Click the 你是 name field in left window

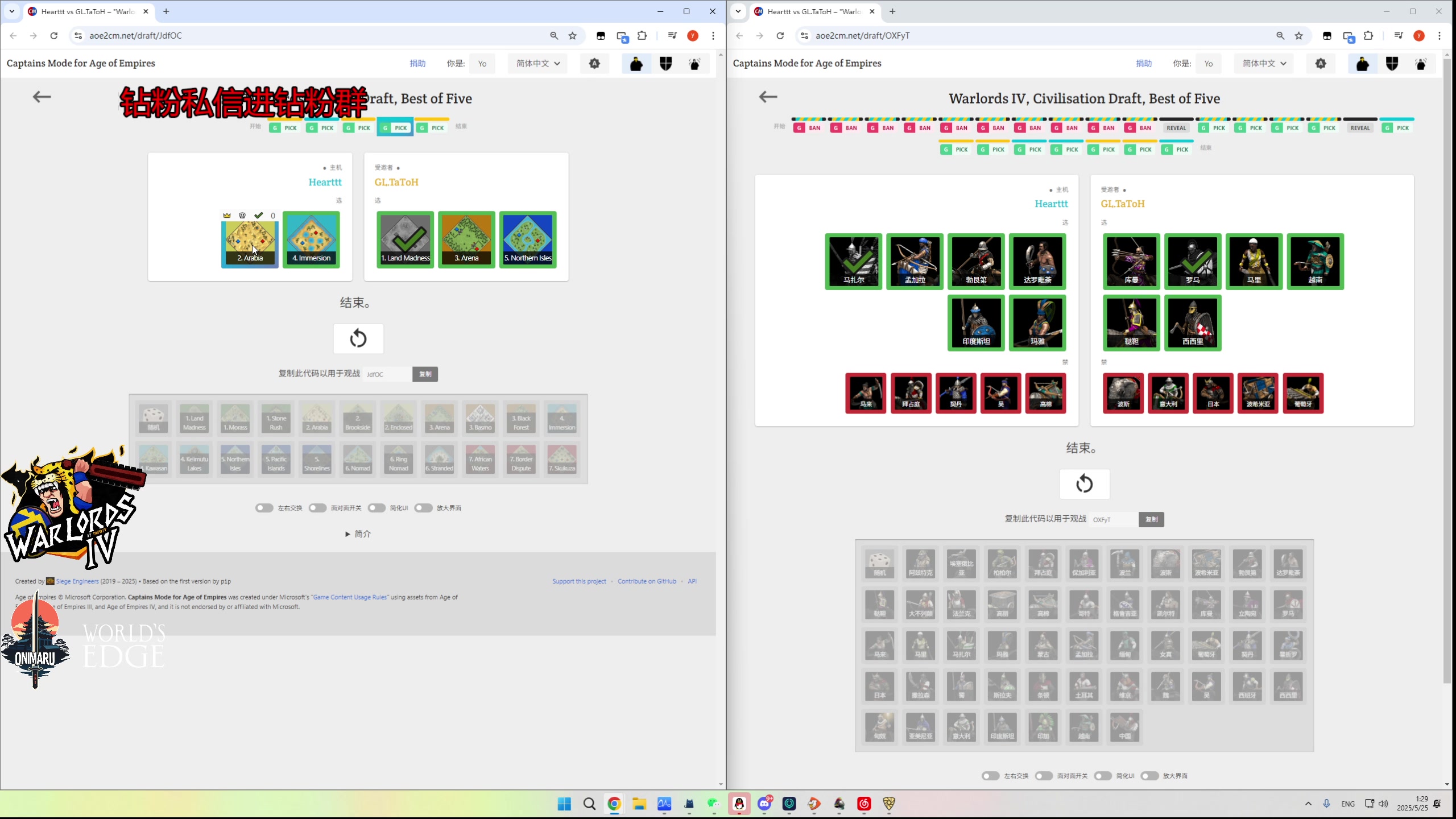(x=482, y=64)
